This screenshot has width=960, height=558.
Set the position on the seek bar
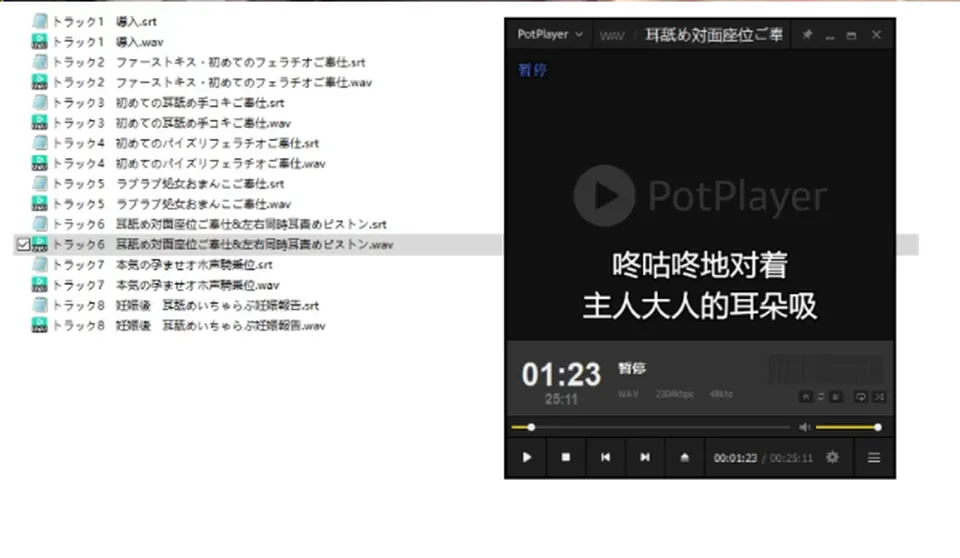pos(651,428)
